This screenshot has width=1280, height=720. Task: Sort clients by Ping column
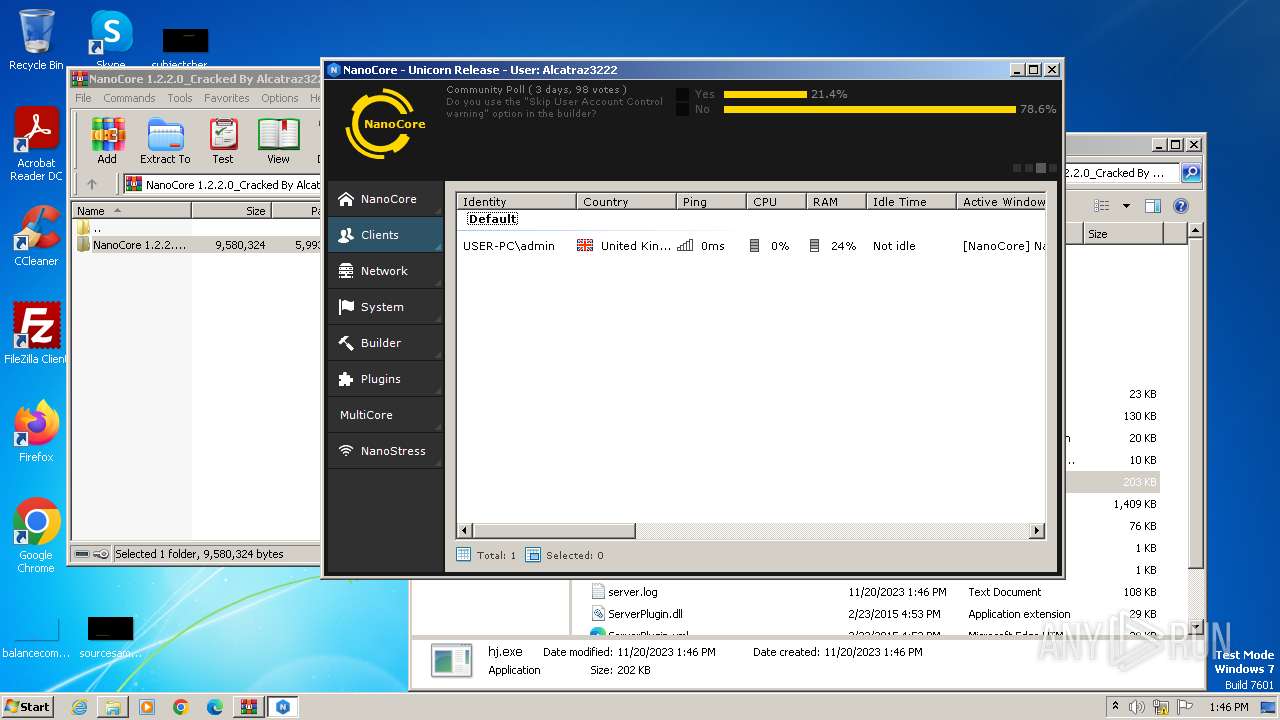pos(711,202)
